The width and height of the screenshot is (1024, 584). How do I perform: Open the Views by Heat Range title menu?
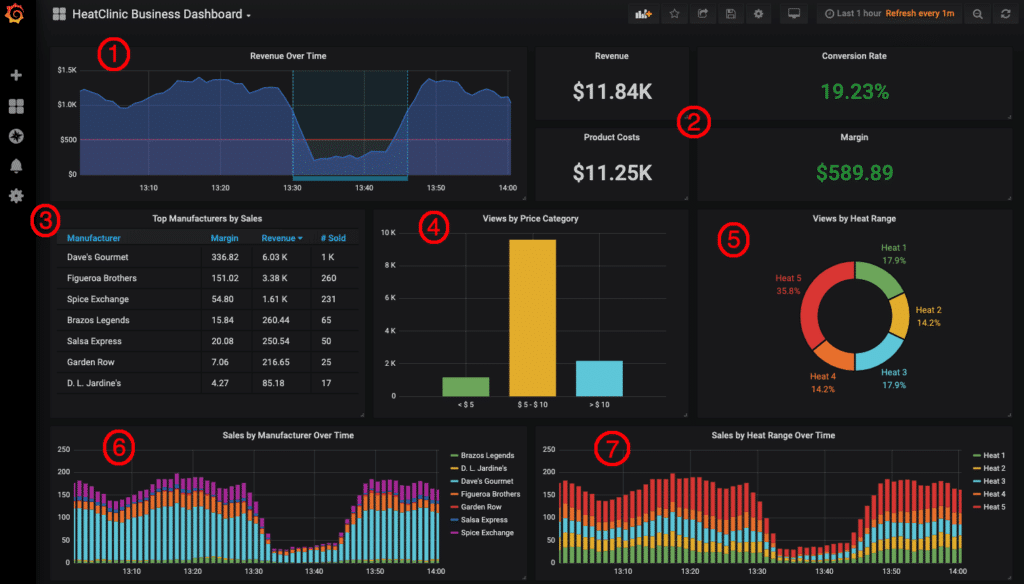[854, 219]
